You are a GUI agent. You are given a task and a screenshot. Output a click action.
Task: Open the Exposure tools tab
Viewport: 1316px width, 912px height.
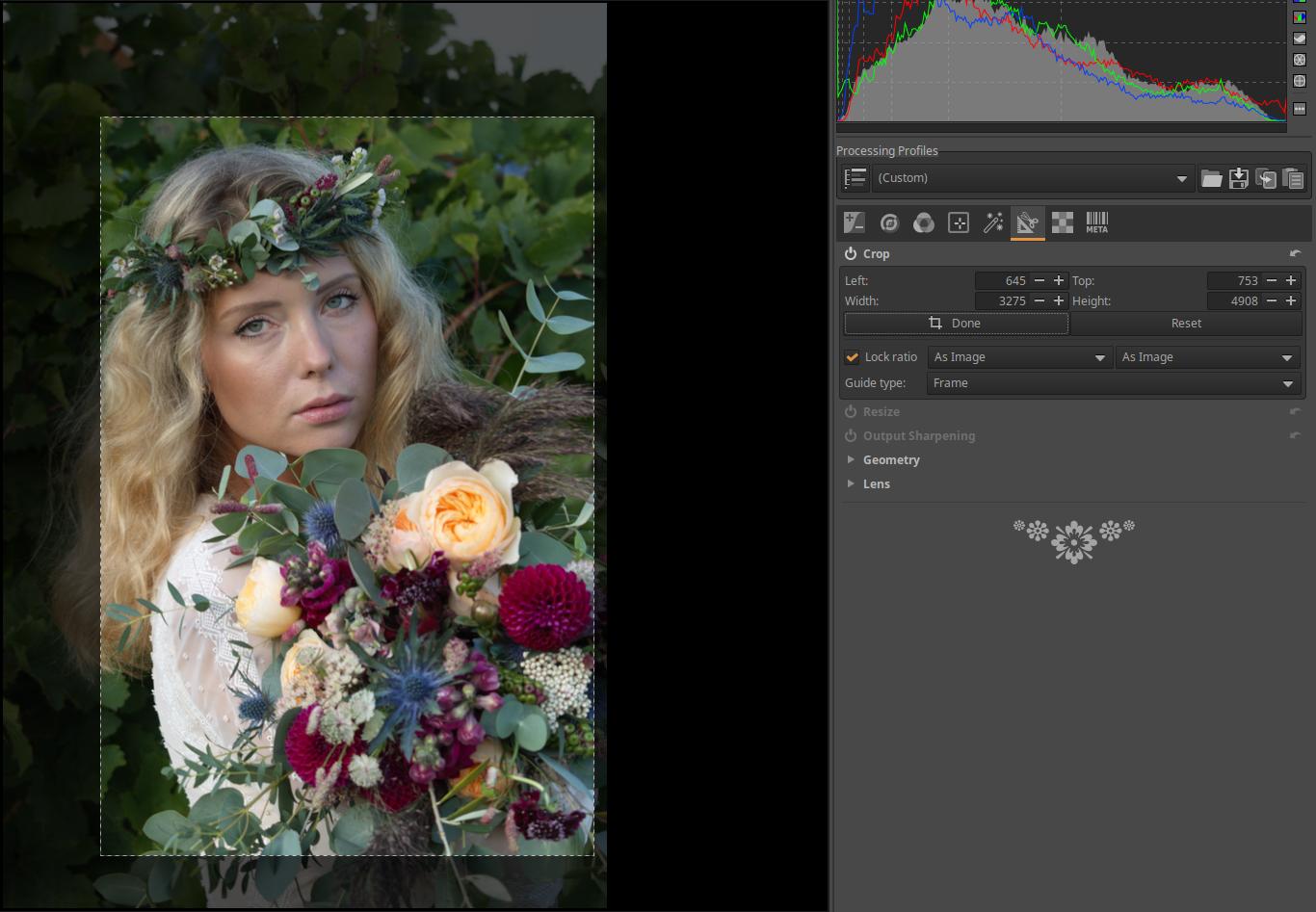(854, 222)
